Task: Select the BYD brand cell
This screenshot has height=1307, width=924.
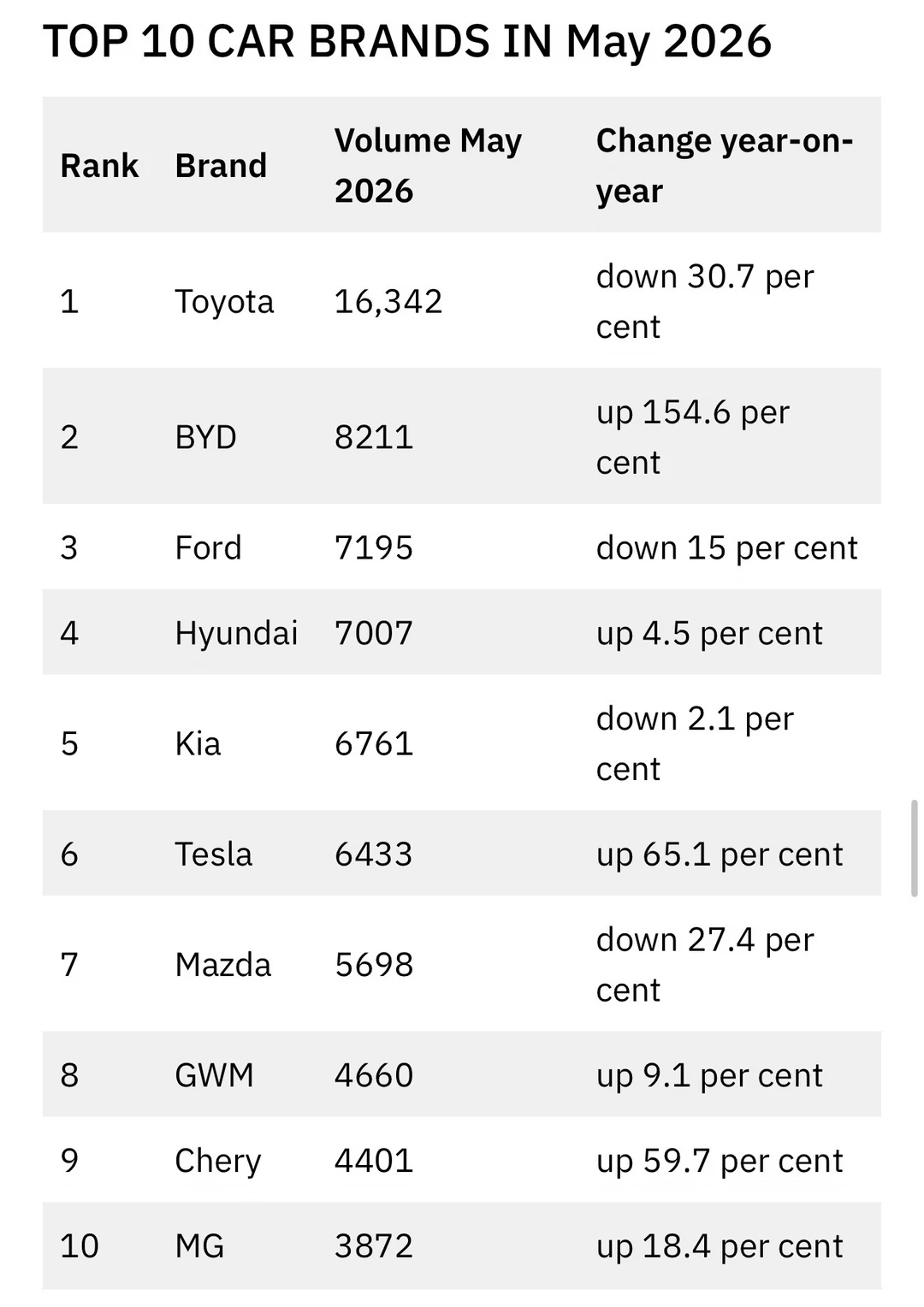Action: [x=205, y=437]
